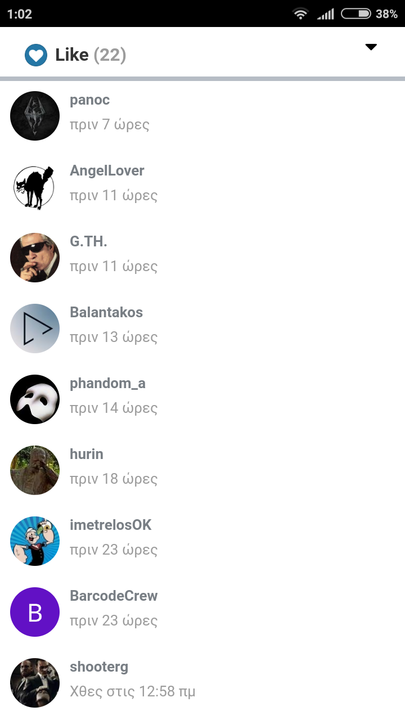
Task: Tap the blue heart Like icon
Action: (x=36, y=56)
